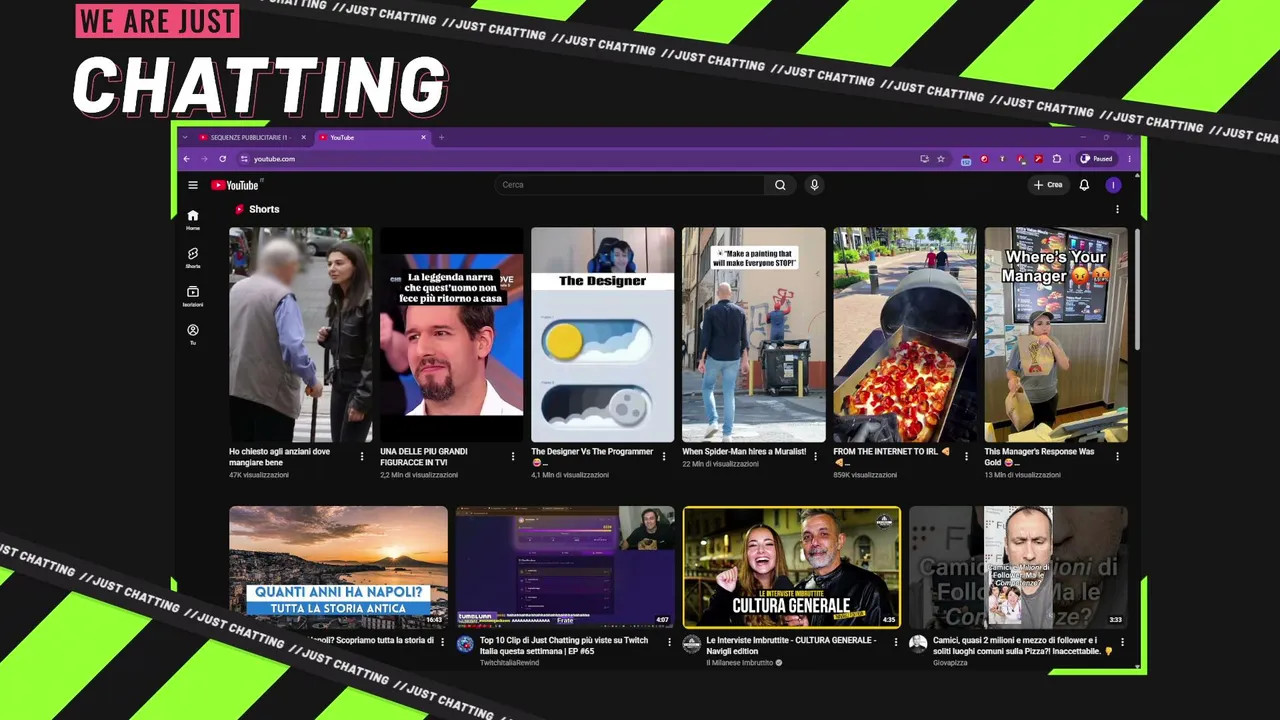Open the notifications bell
This screenshot has width=1280, height=720.
tap(1084, 185)
